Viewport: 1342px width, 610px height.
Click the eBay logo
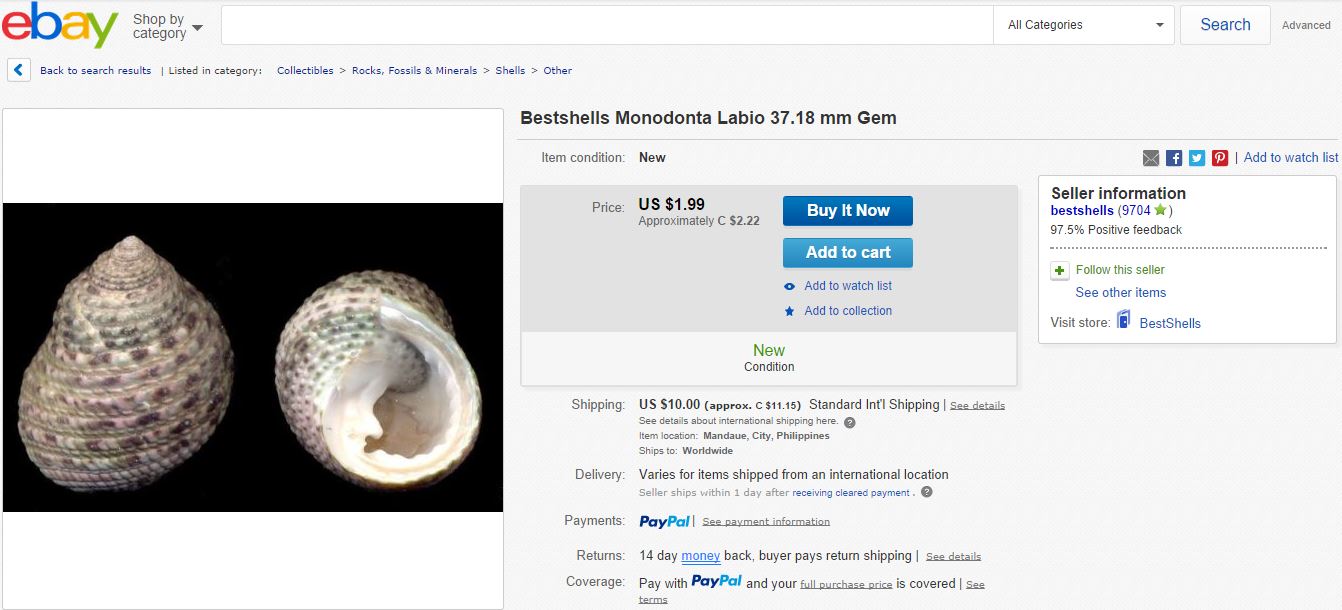pos(62,23)
